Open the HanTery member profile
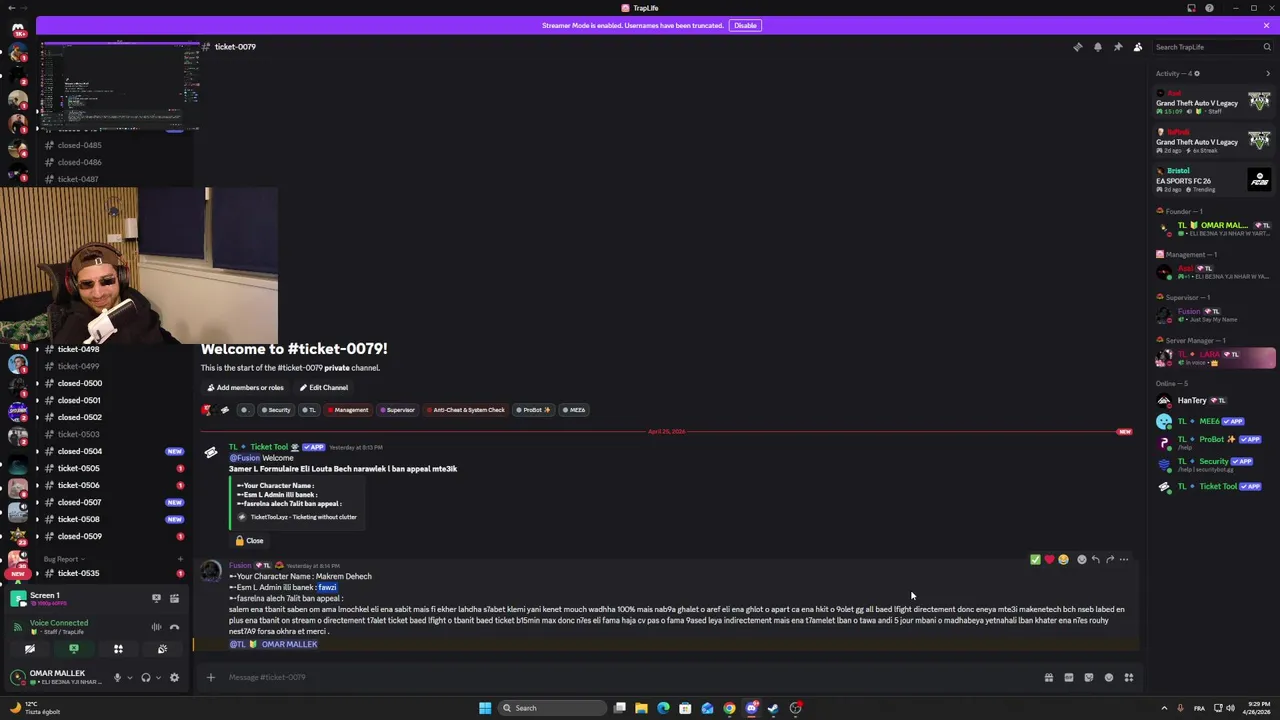 tap(1215, 401)
